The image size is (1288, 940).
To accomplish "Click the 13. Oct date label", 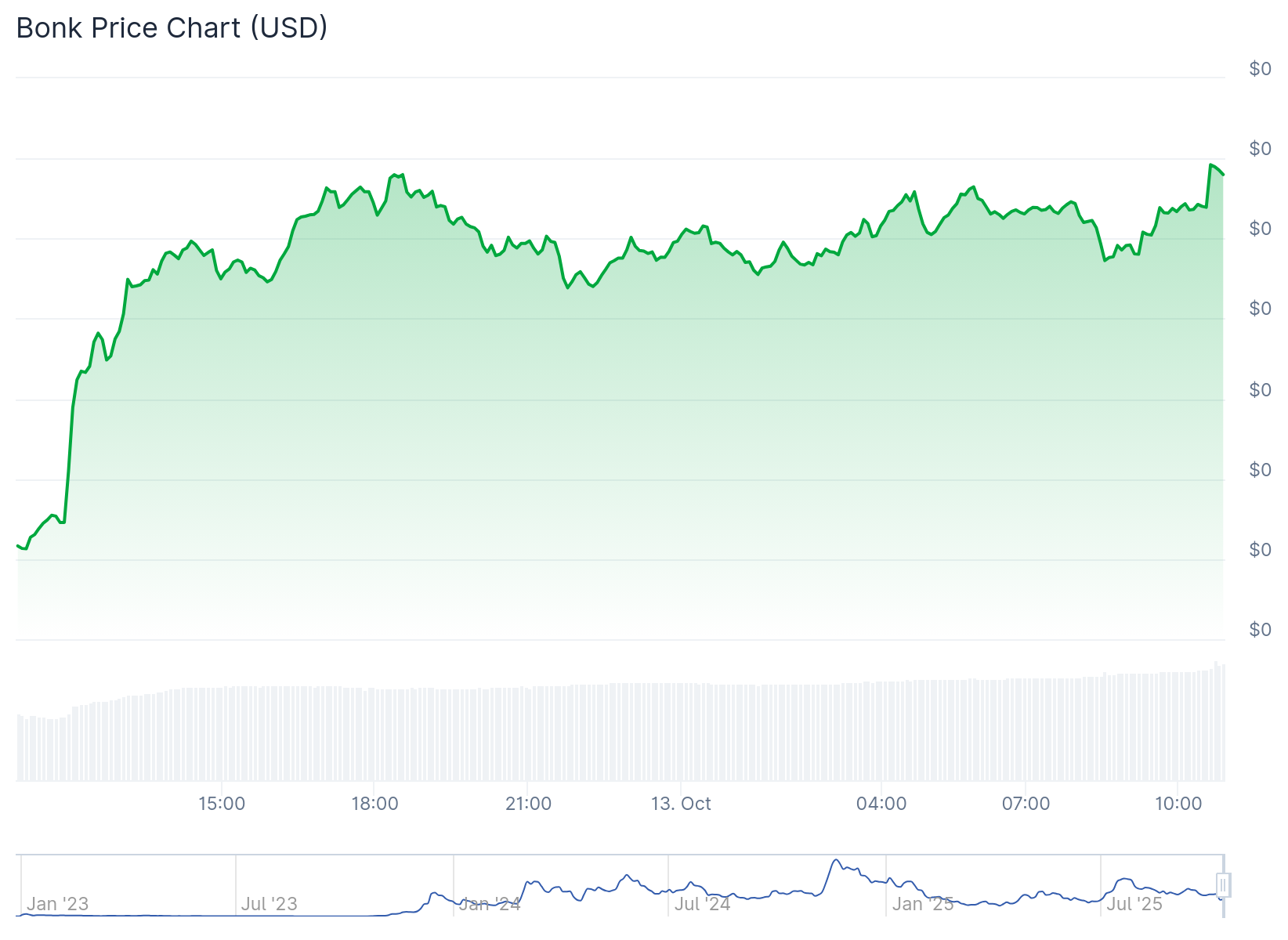I will [681, 804].
